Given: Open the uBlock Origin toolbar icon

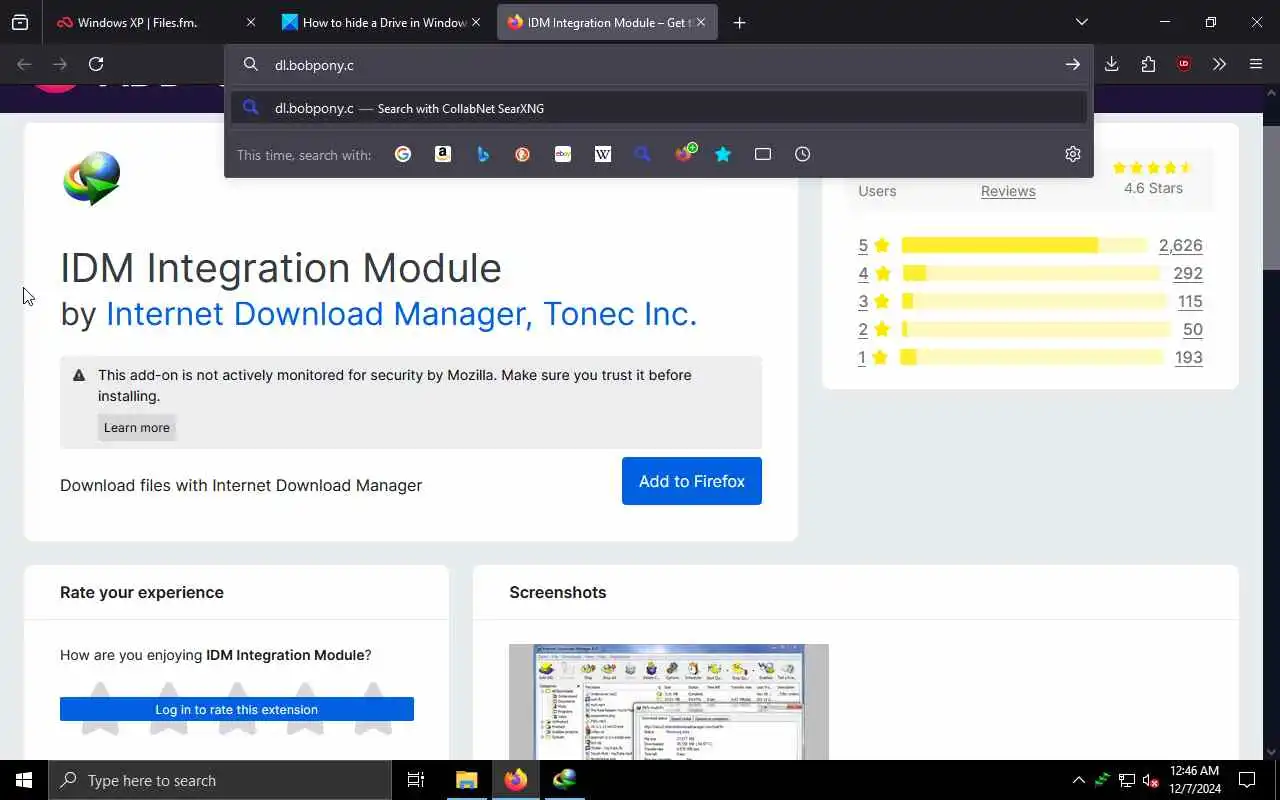Looking at the screenshot, I should coord(1184,64).
